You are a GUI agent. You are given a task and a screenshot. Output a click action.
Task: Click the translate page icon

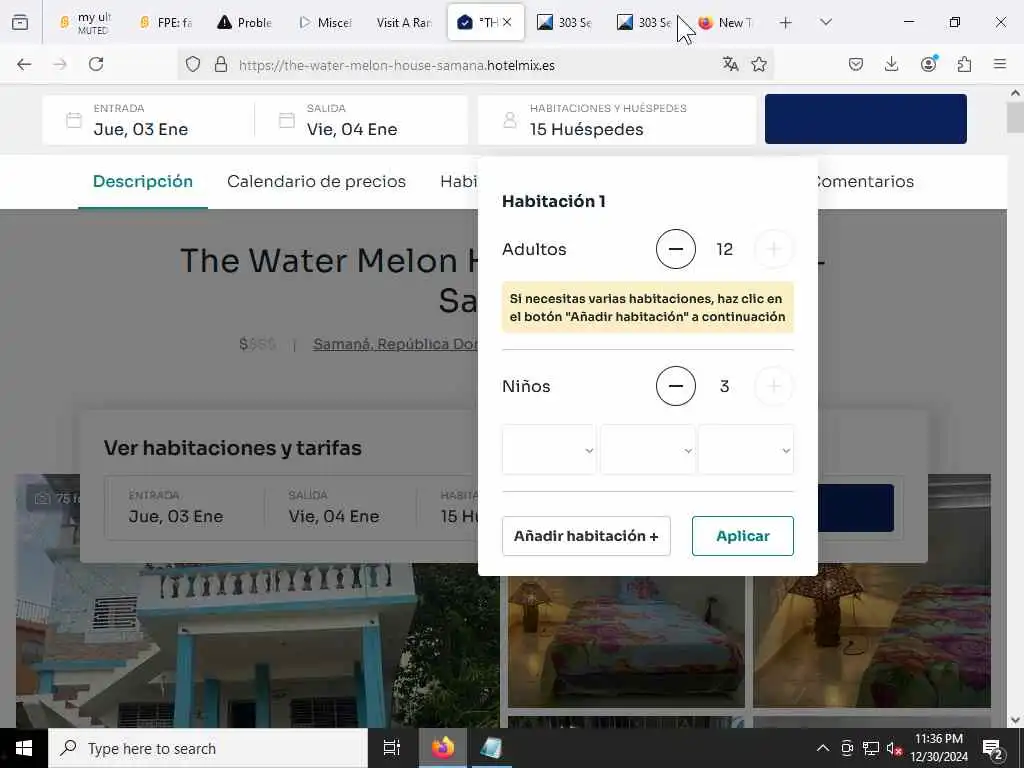tap(730, 64)
